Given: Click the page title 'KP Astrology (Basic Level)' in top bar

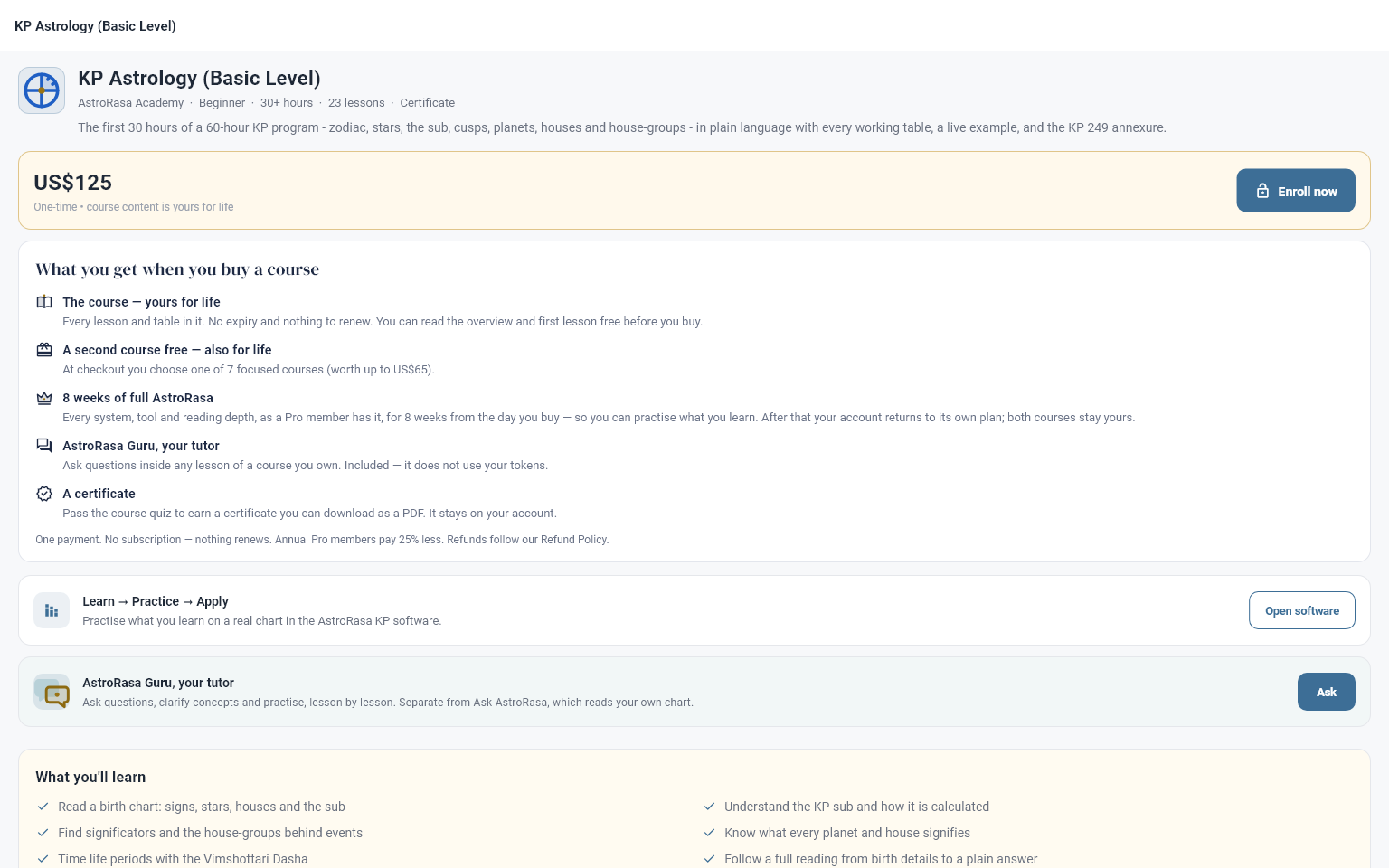Looking at the screenshot, I should [x=95, y=26].
